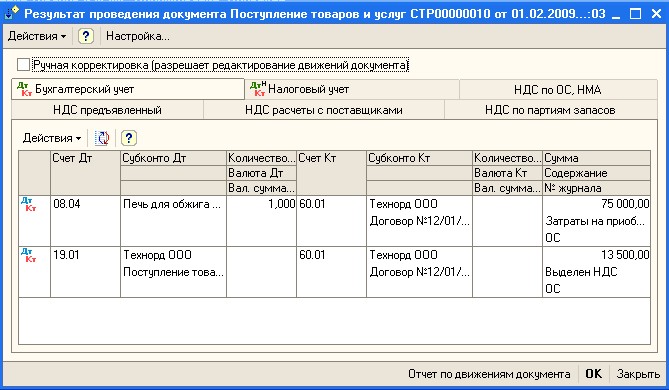Image resolution: width=669 pixels, height=390 pixels.
Task: Select Технорд ООО in the 19.01 row debit subconto
Action: [x=173, y=255]
